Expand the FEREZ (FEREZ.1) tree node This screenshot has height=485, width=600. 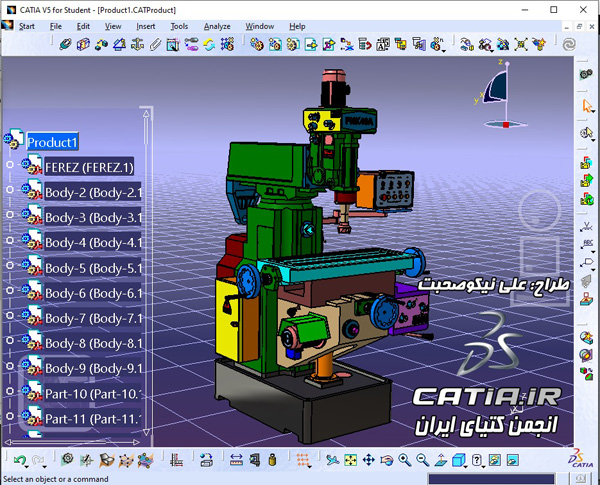tap(10, 165)
